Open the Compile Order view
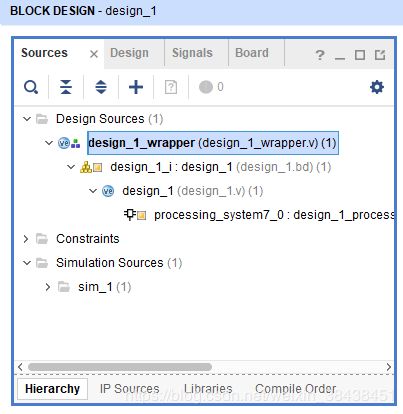403x414 pixels. [295, 389]
